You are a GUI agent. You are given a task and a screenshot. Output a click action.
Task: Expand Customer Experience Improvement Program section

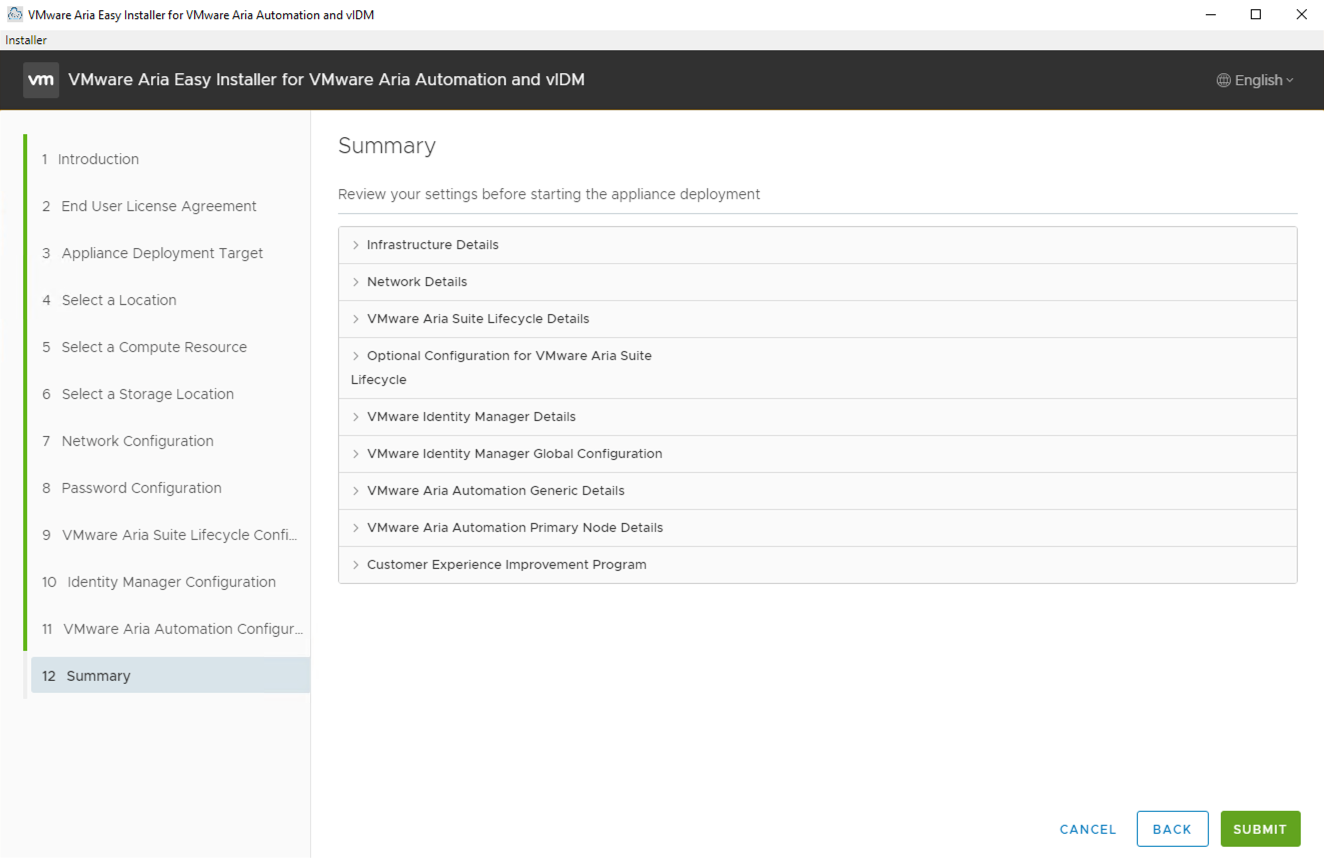pos(818,565)
